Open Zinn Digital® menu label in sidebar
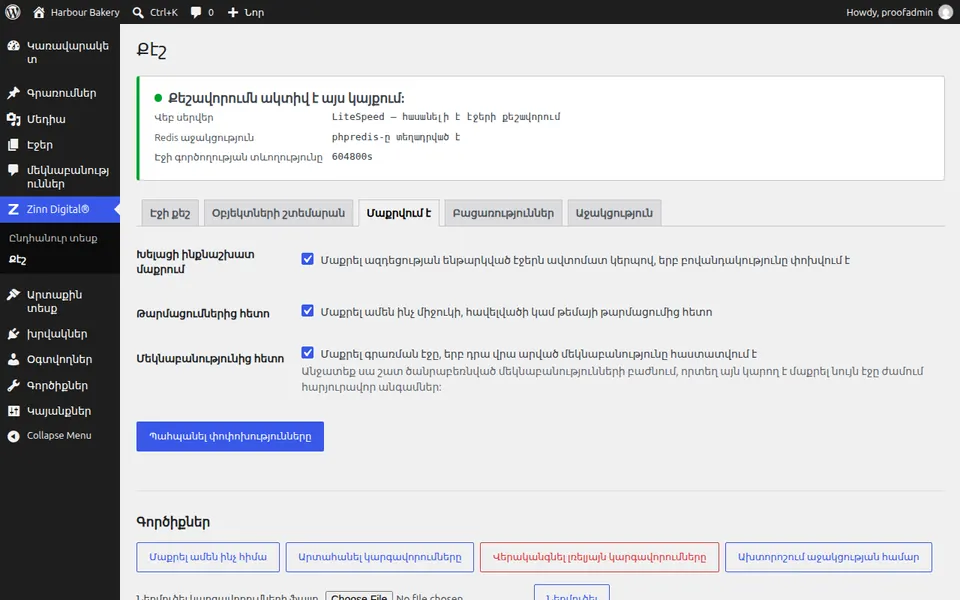Image resolution: width=960 pixels, height=600 pixels. click(58, 209)
